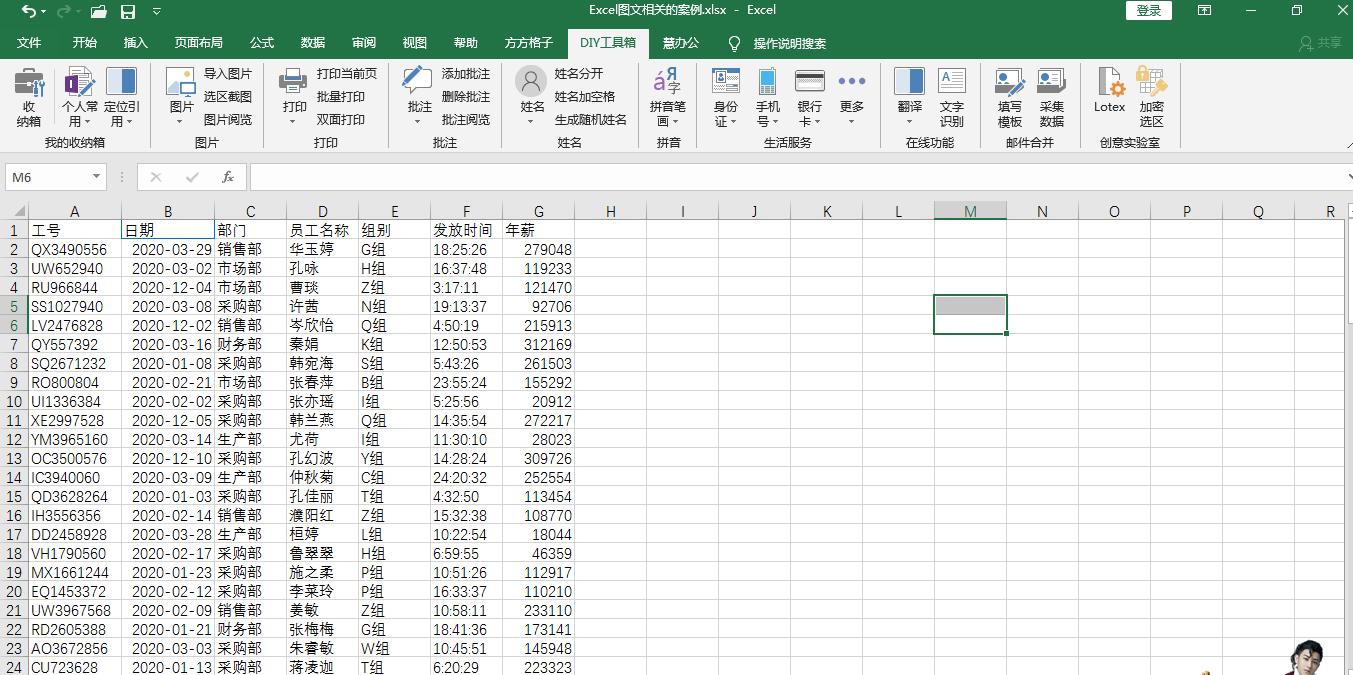Select column G header
The width and height of the screenshot is (1353, 675).
(539, 211)
